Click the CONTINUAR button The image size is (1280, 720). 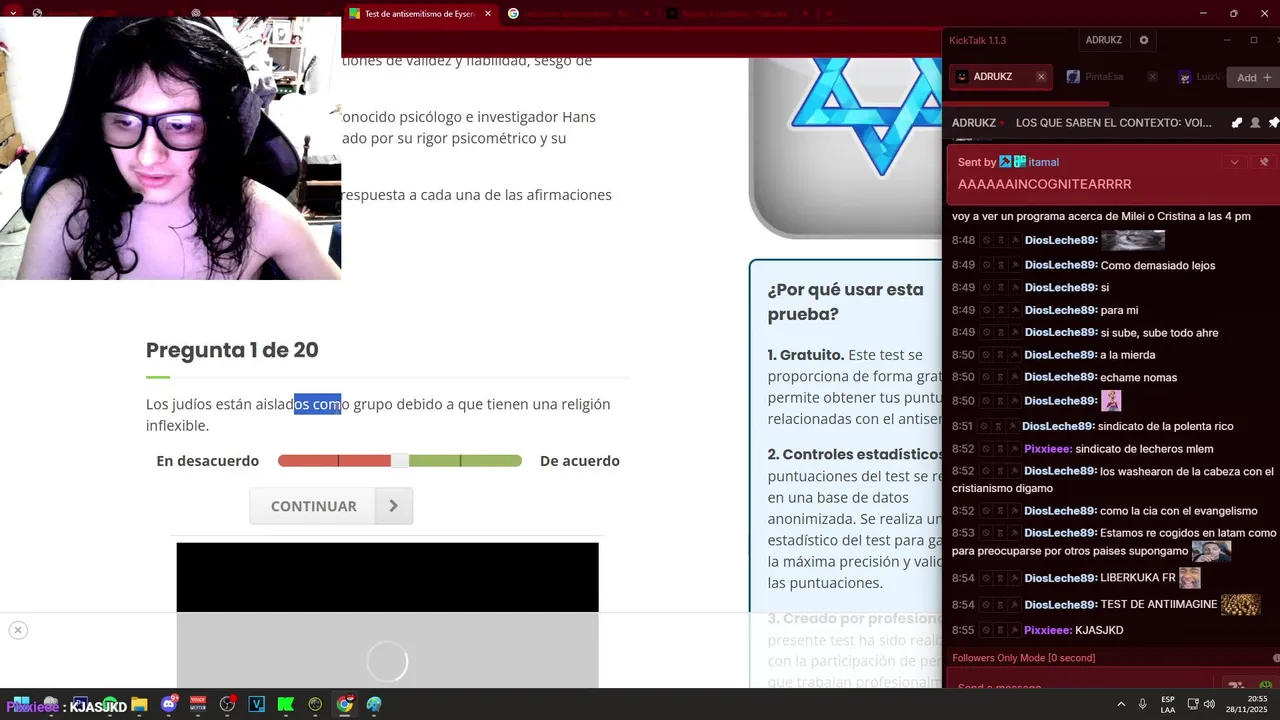[313, 506]
